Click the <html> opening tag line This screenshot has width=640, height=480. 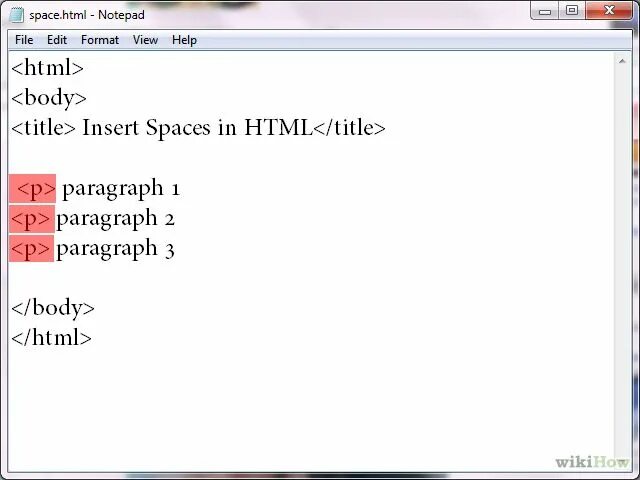[47, 68]
